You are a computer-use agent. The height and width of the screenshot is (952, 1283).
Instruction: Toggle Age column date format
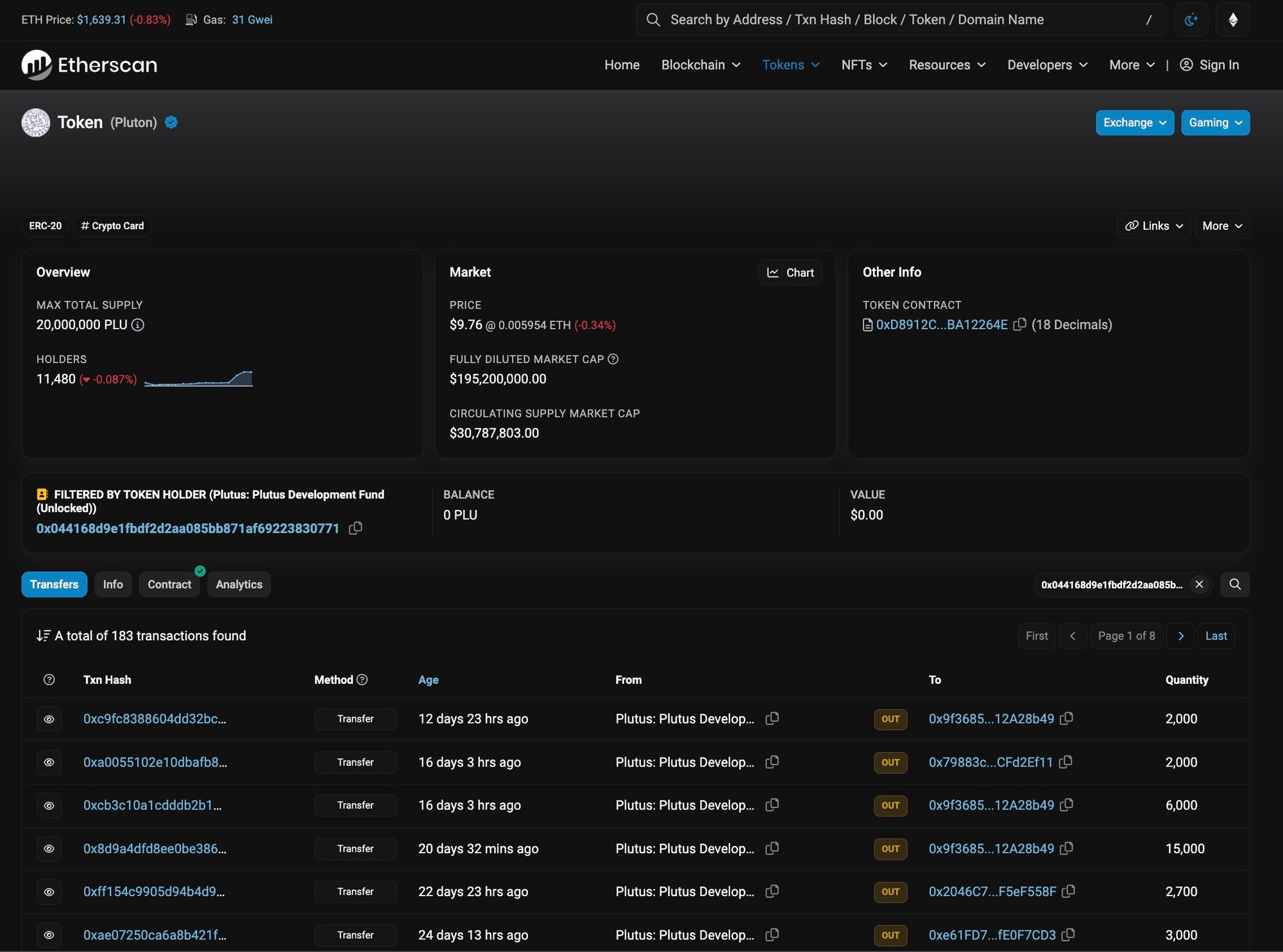tap(429, 679)
